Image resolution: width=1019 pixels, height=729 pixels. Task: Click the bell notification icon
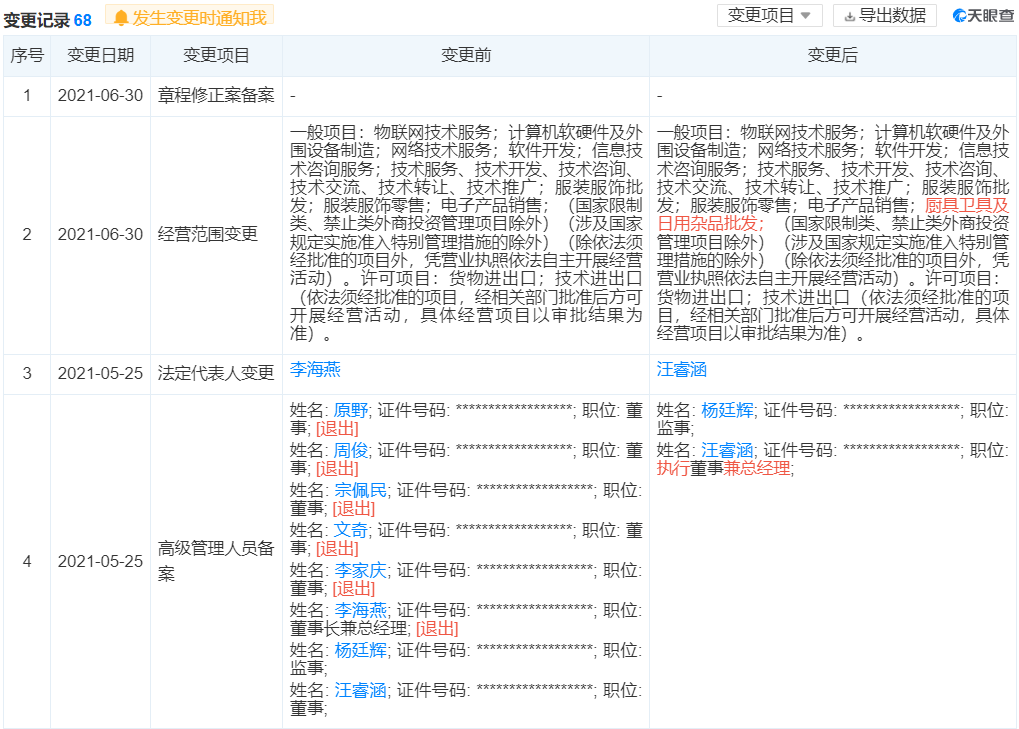click(x=120, y=18)
